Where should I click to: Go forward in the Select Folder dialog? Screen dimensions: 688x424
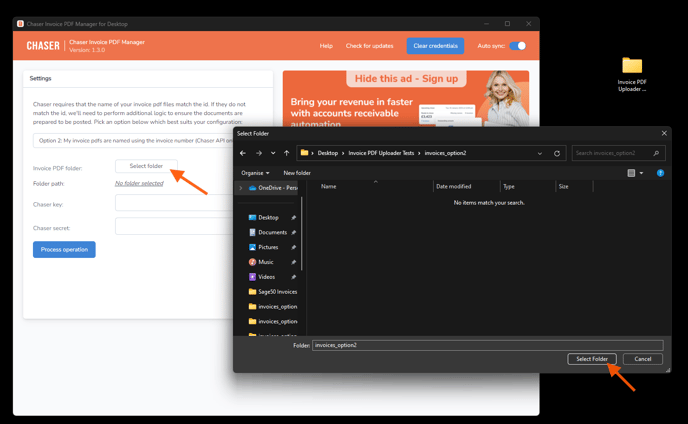coord(259,153)
